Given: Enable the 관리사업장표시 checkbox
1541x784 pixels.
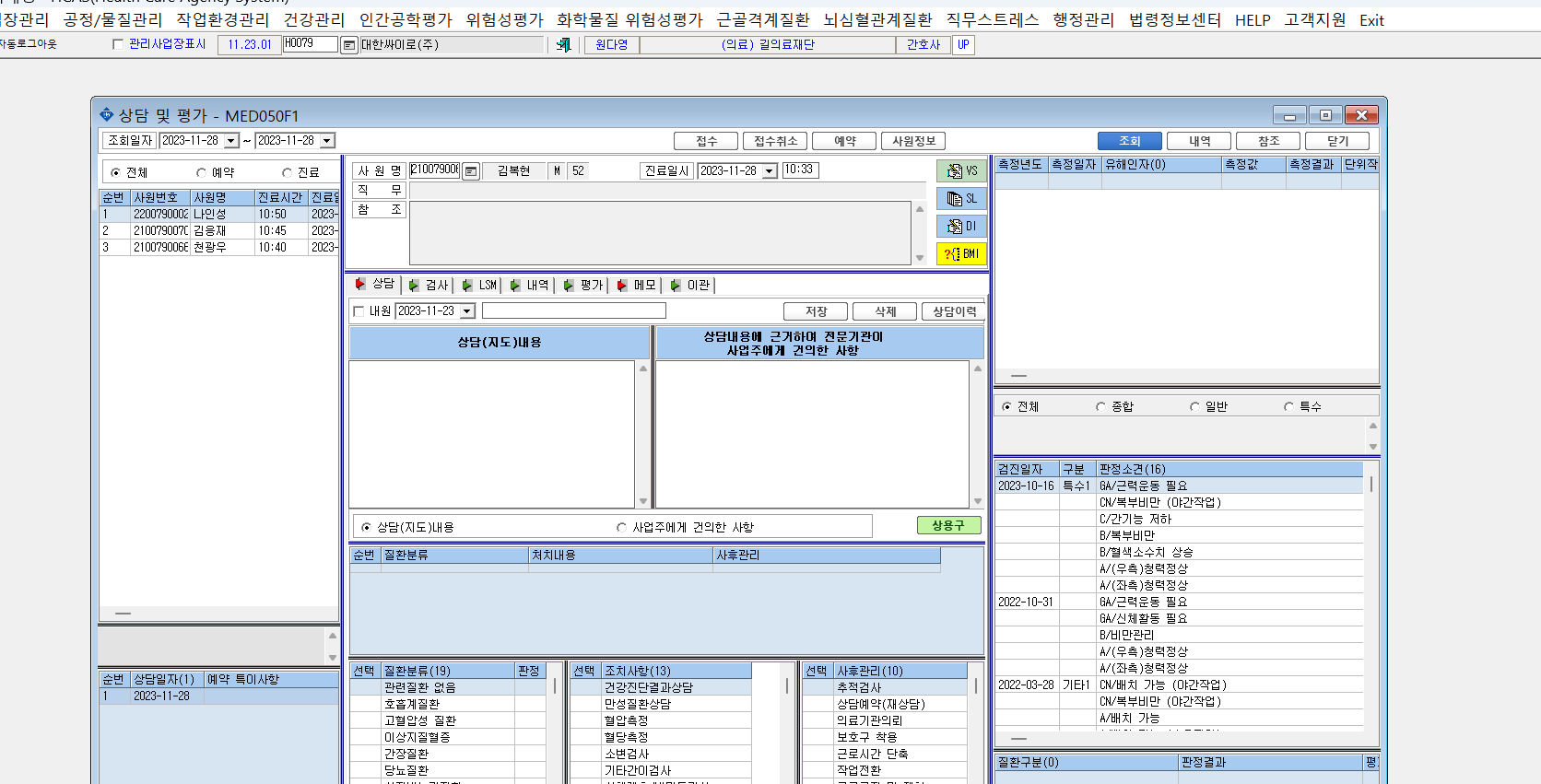Looking at the screenshot, I should (117, 44).
